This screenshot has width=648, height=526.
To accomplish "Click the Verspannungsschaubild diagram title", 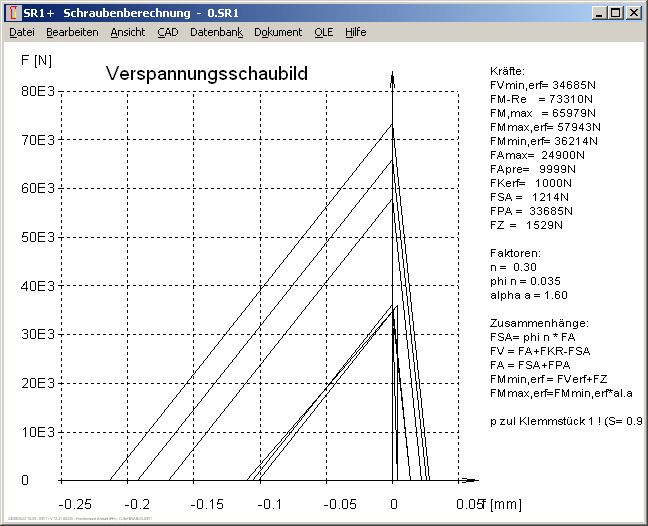I will pos(206,75).
